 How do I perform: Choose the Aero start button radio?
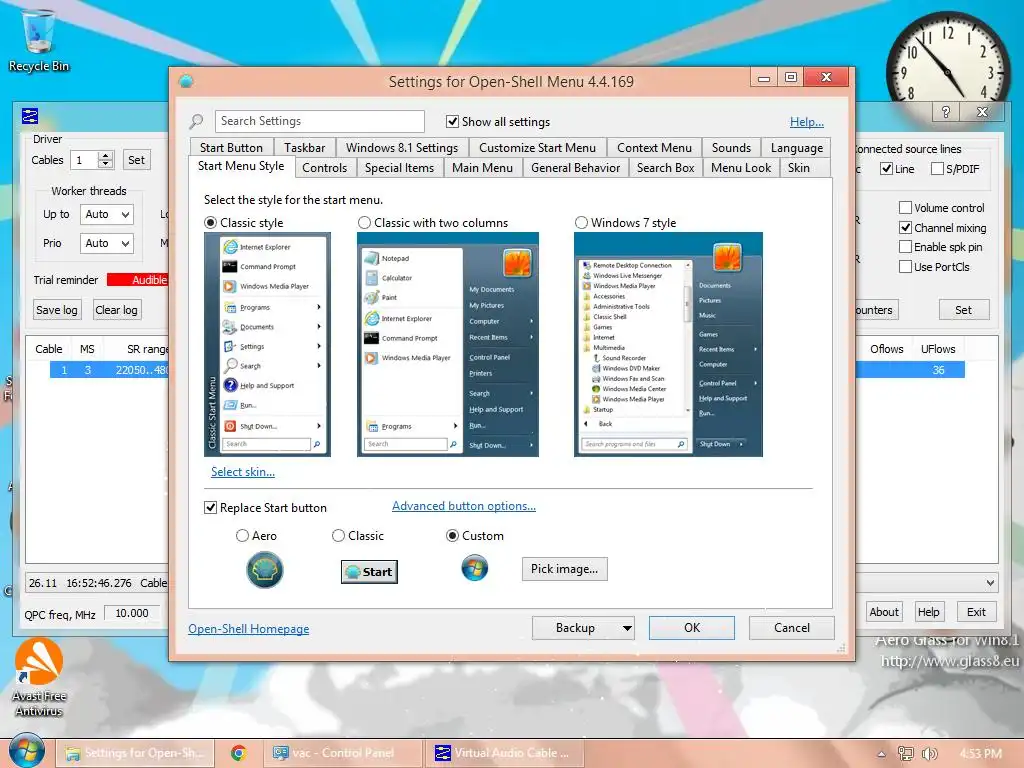click(242, 536)
